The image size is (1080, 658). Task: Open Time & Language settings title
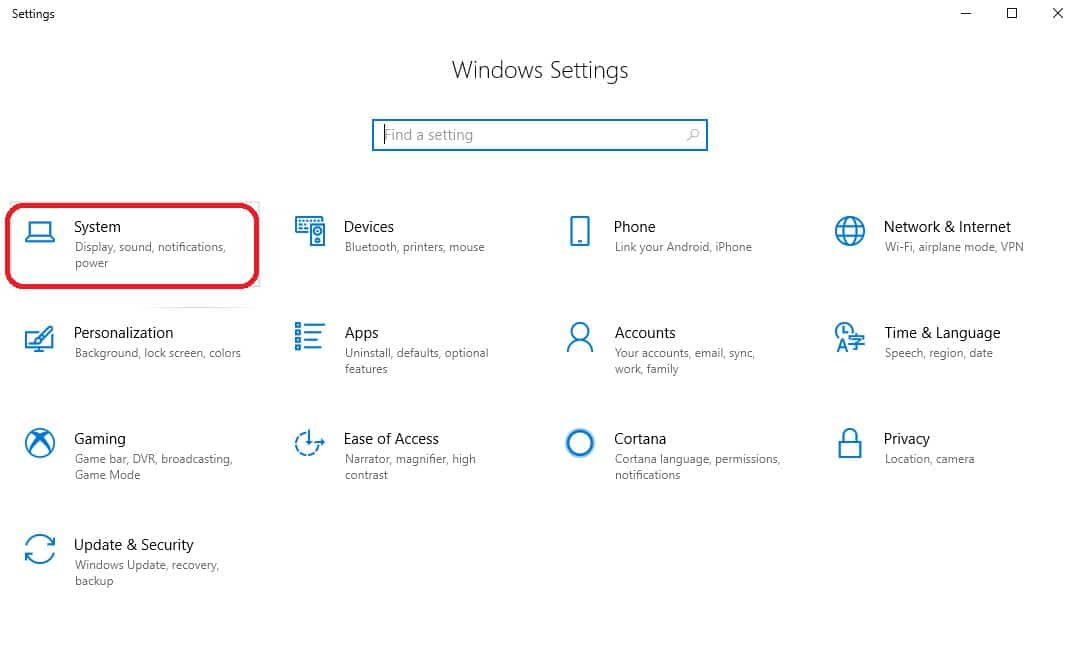pos(942,333)
